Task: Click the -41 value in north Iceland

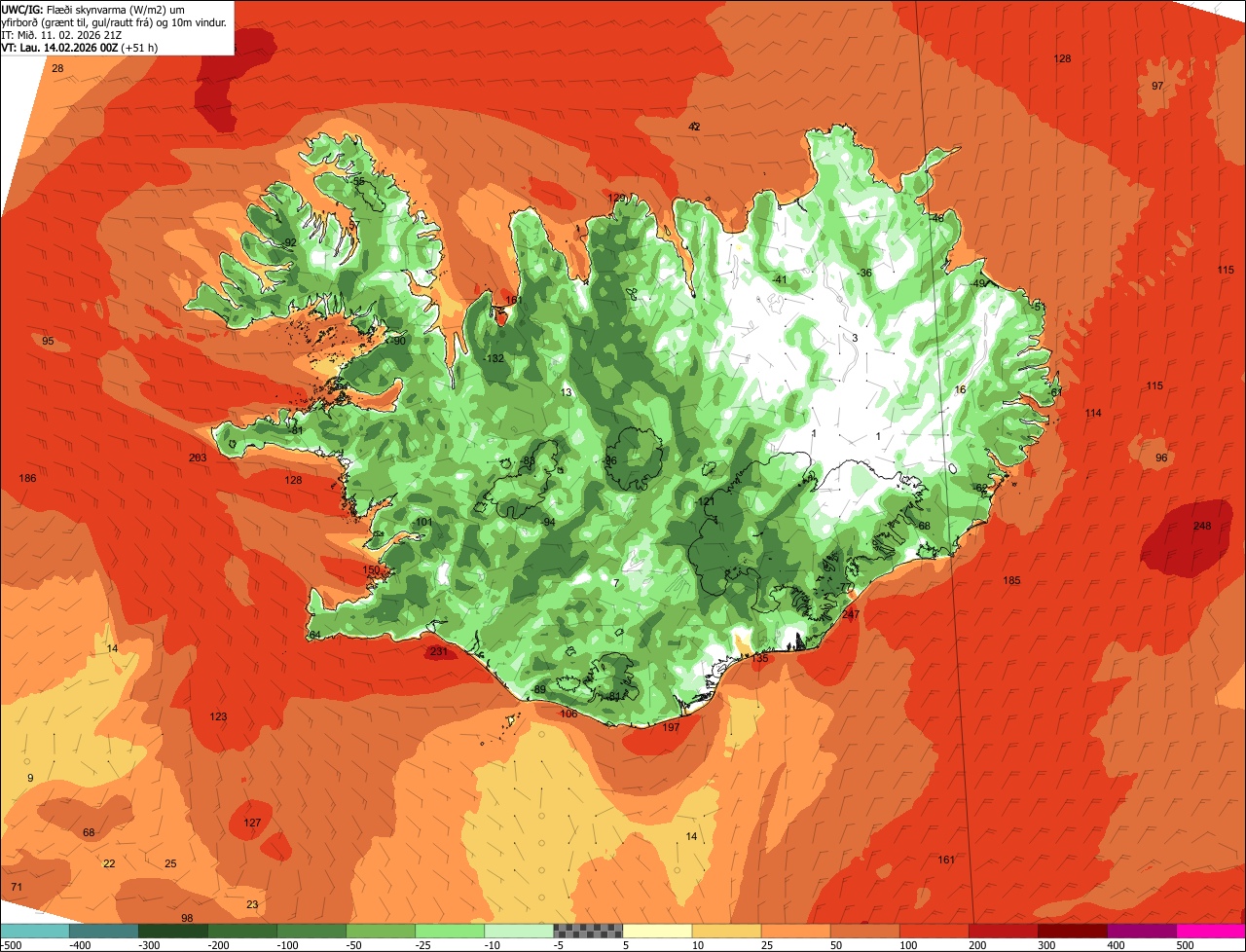Action: pos(779,279)
